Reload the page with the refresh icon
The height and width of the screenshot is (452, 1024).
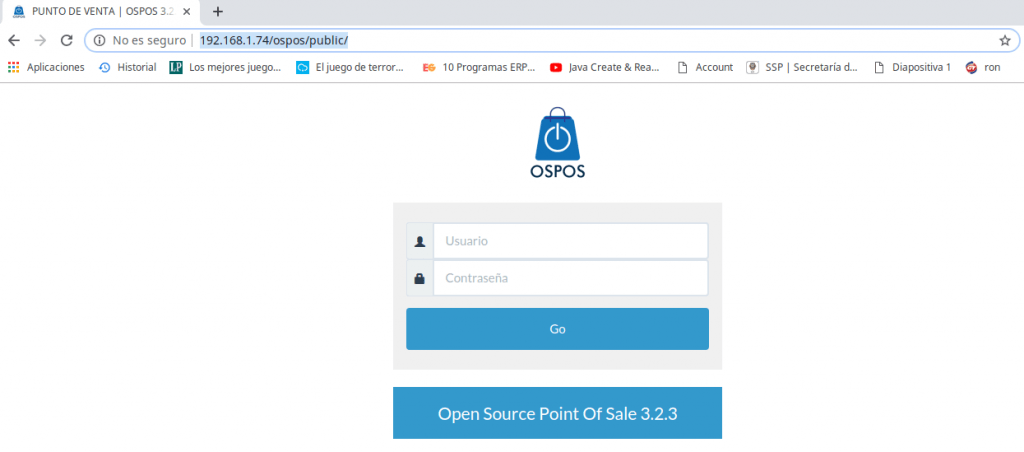click(66, 40)
